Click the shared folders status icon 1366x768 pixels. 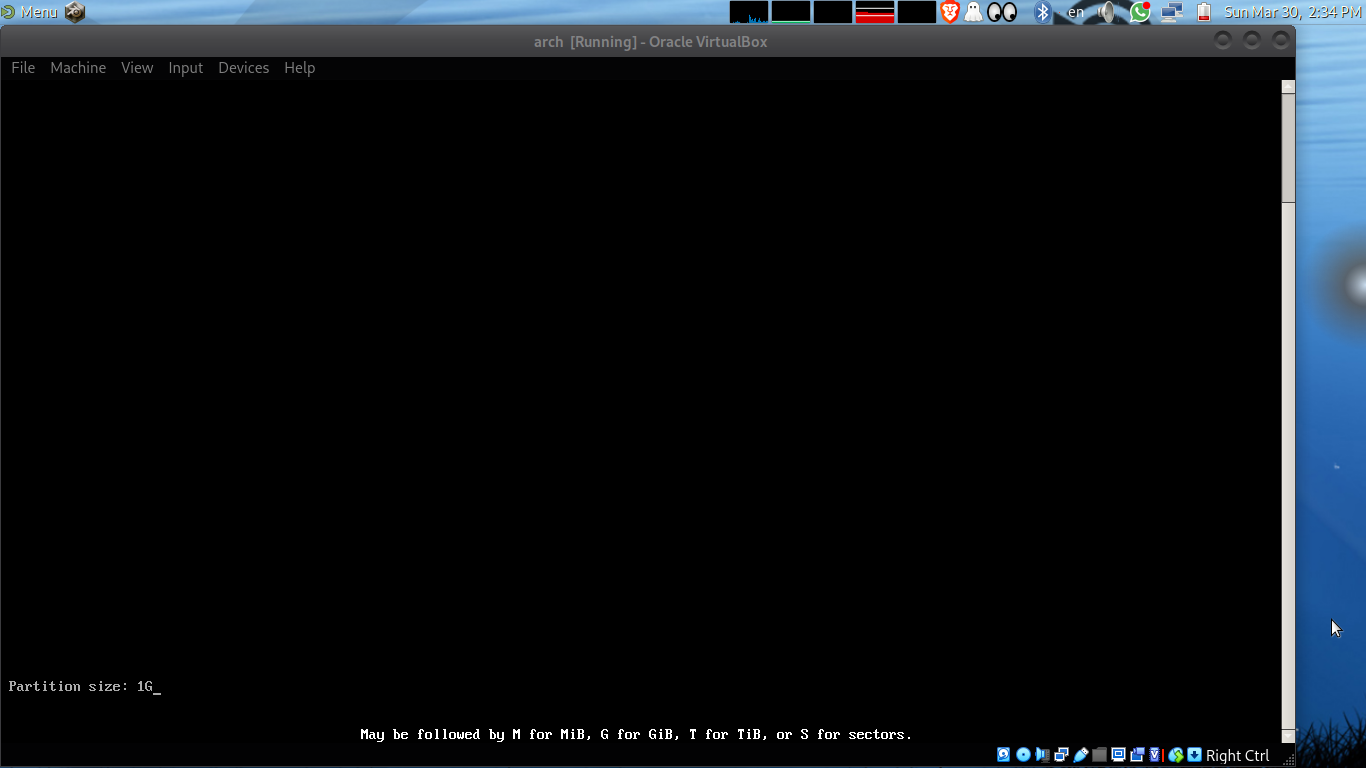tap(1099, 755)
